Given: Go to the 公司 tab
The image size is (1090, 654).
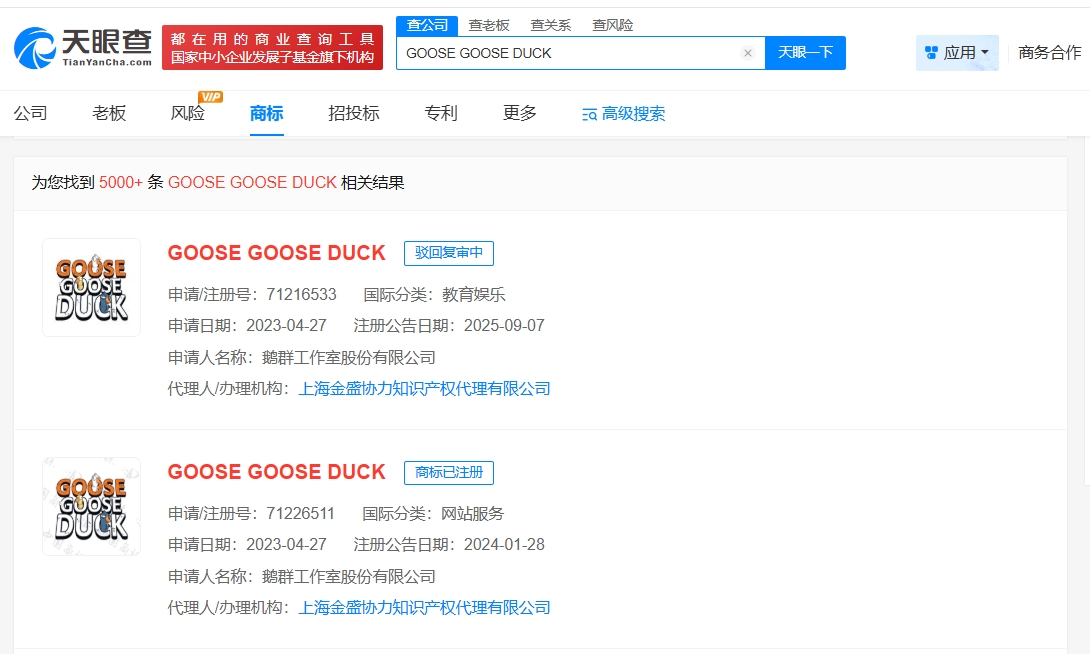Looking at the screenshot, I should [30, 113].
